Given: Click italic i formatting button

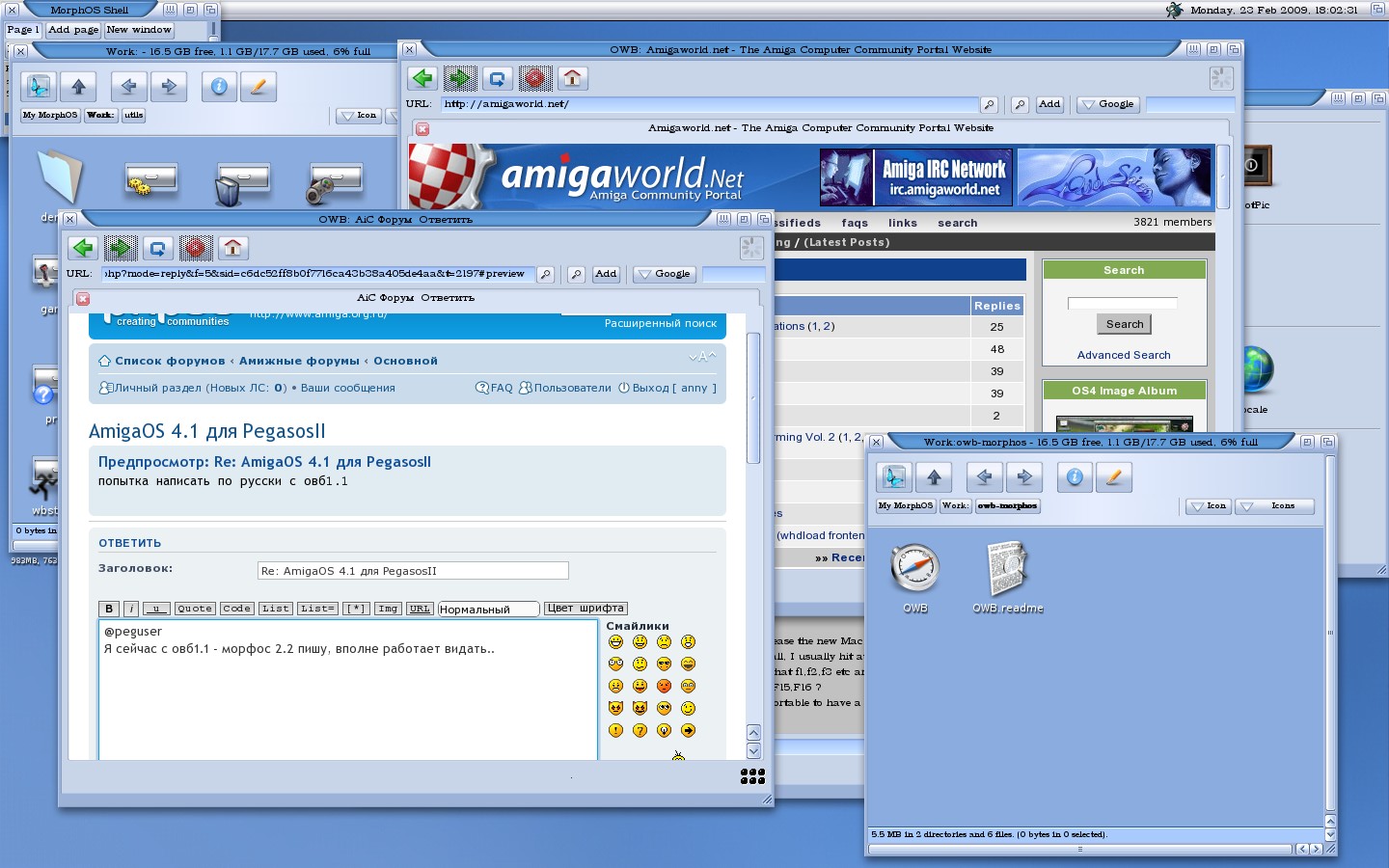Looking at the screenshot, I should click(x=130, y=609).
